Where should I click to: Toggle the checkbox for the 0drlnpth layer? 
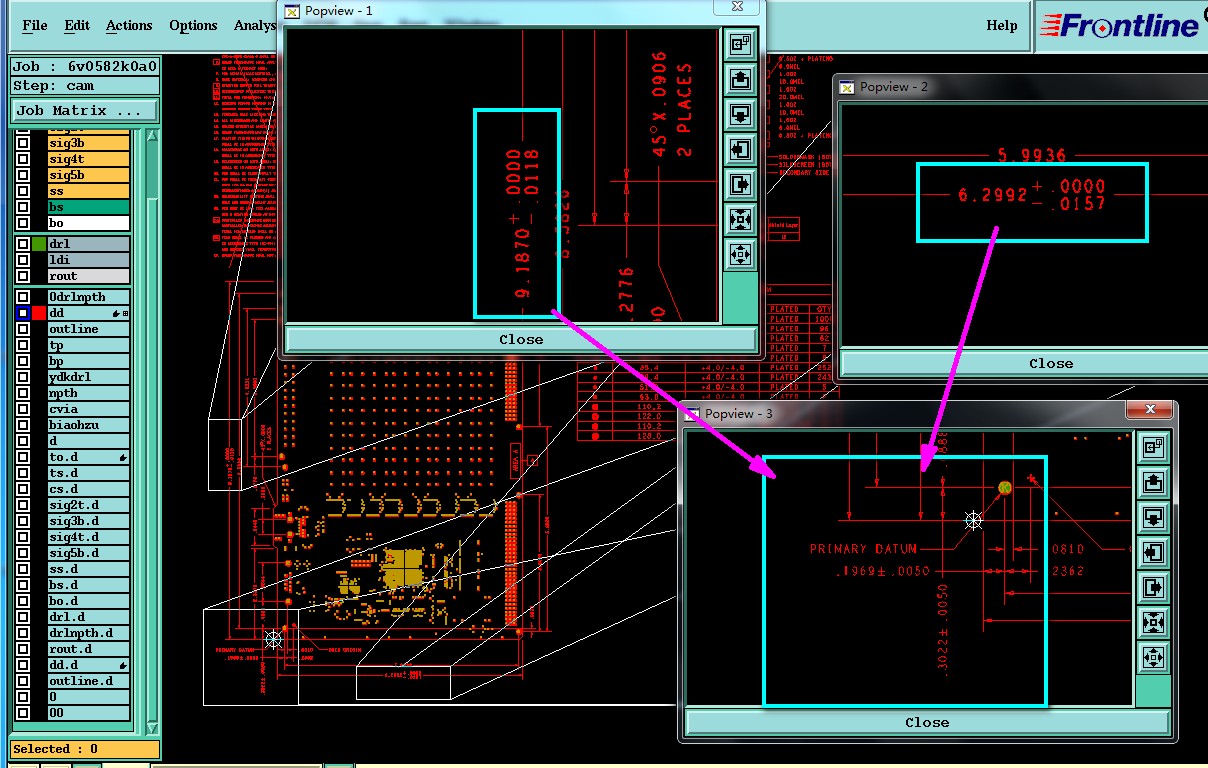tap(23, 297)
